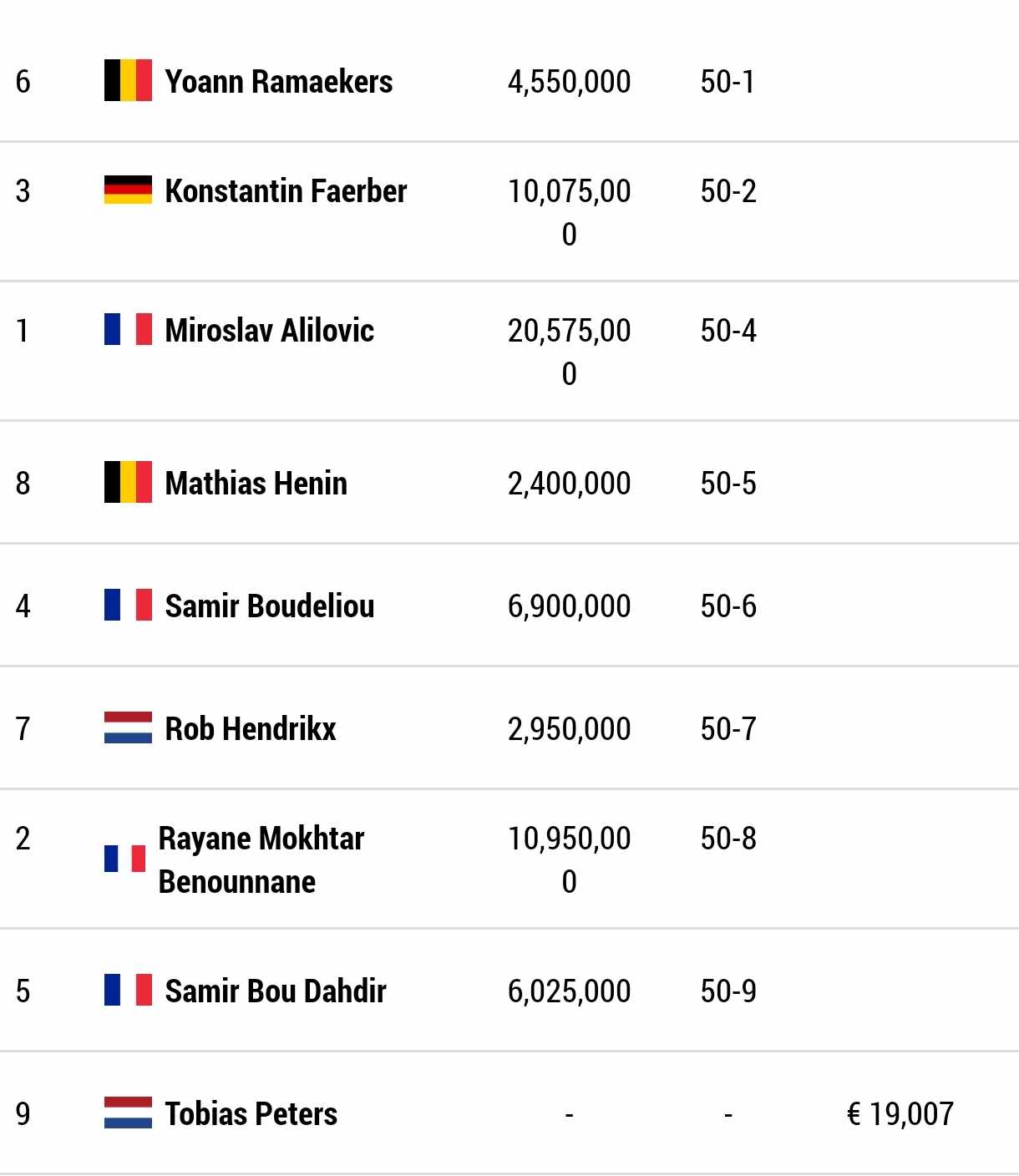Click Dutch flag next to Rob Hendrikx

tap(128, 727)
